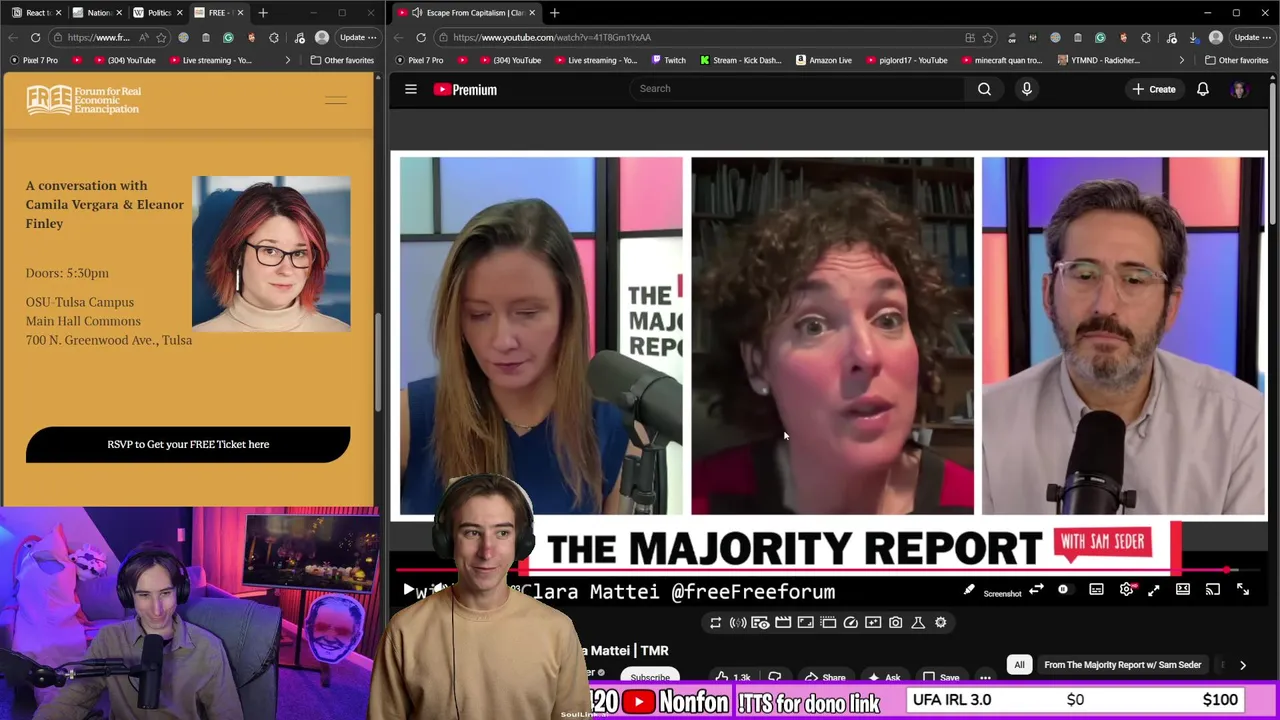
Task: Click the speaker photo on the forum page
Action: coord(271,253)
